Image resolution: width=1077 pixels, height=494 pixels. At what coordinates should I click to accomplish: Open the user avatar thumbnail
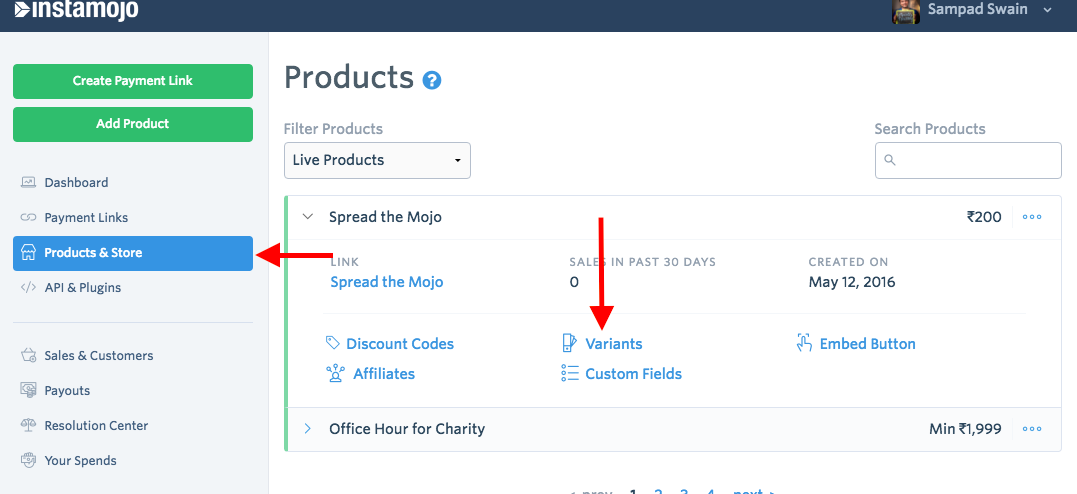[906, 11]
